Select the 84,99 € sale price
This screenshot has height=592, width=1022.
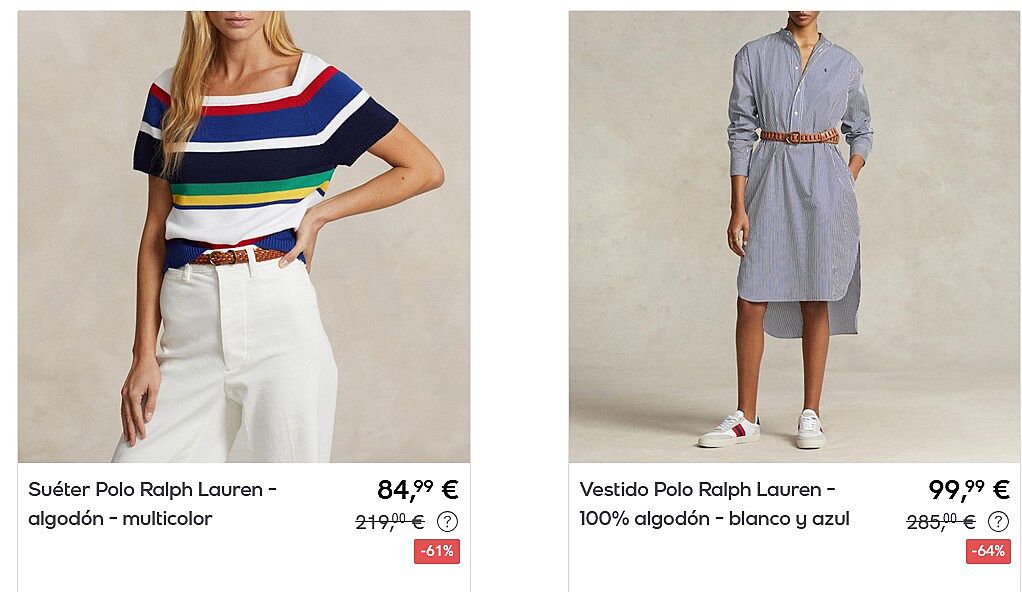coord(417,489)
